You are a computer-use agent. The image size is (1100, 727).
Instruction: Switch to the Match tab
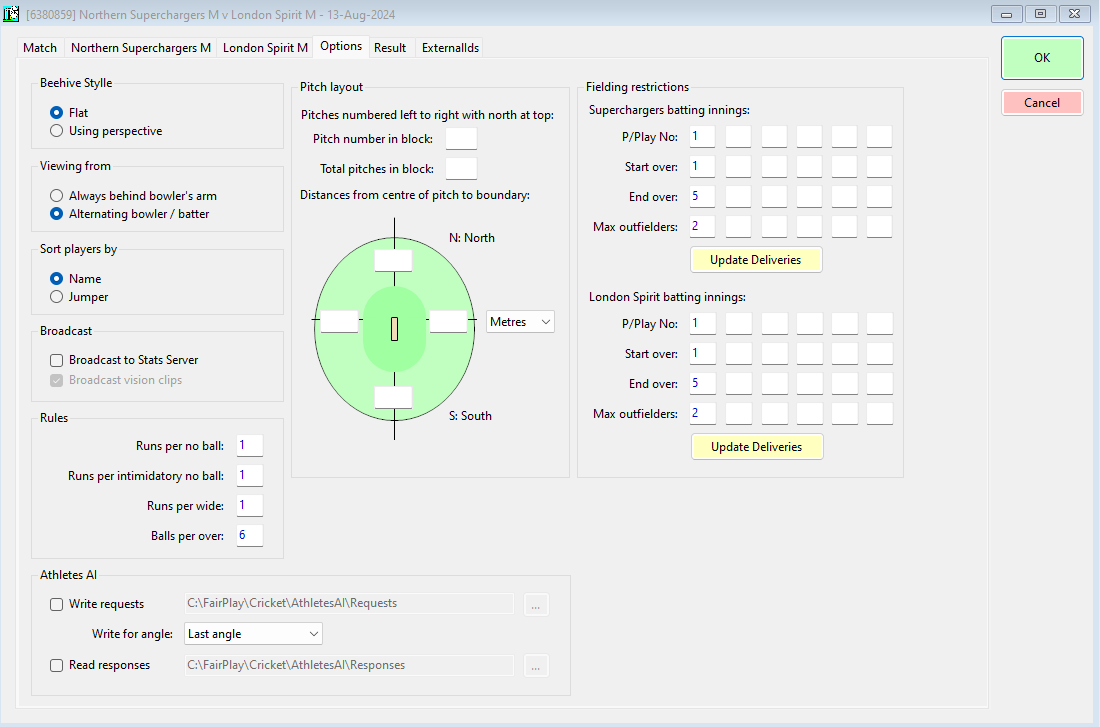[40, 48]
